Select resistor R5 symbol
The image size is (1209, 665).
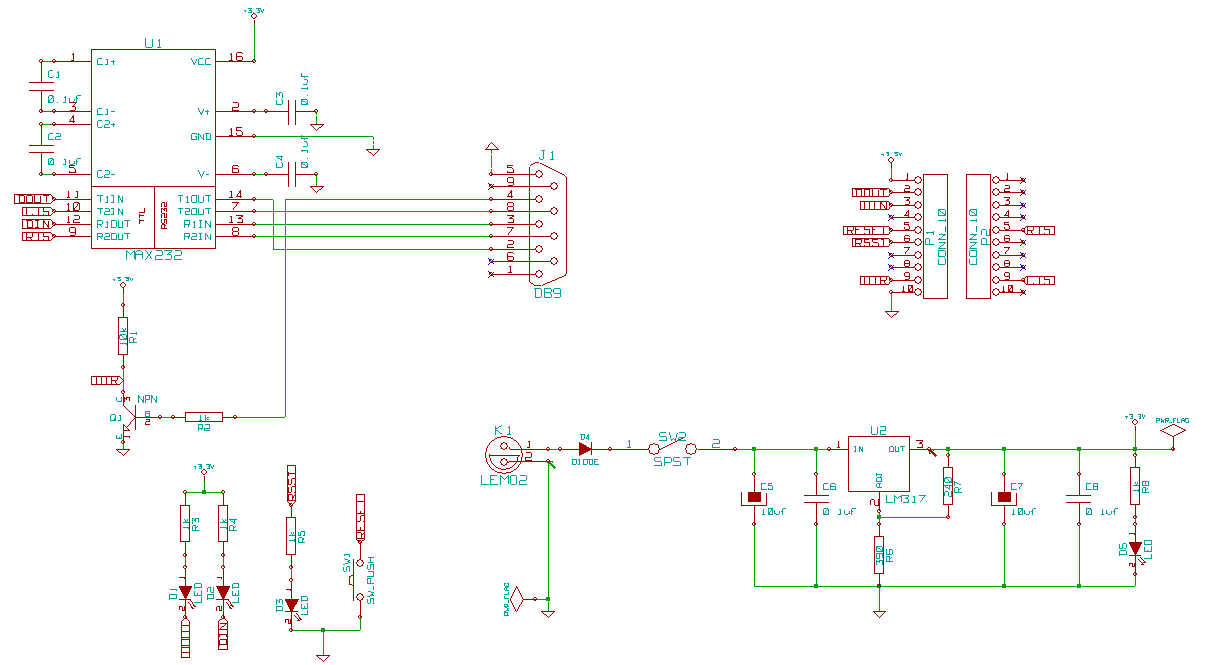291,537
